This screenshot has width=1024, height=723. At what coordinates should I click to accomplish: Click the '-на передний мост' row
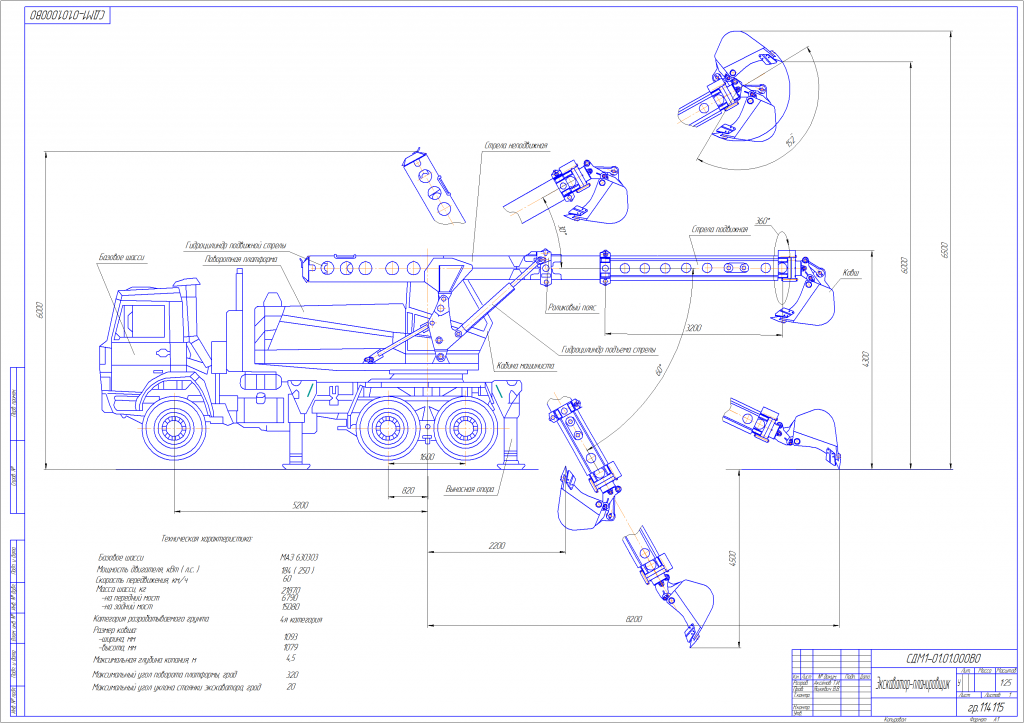coord(131,598)
